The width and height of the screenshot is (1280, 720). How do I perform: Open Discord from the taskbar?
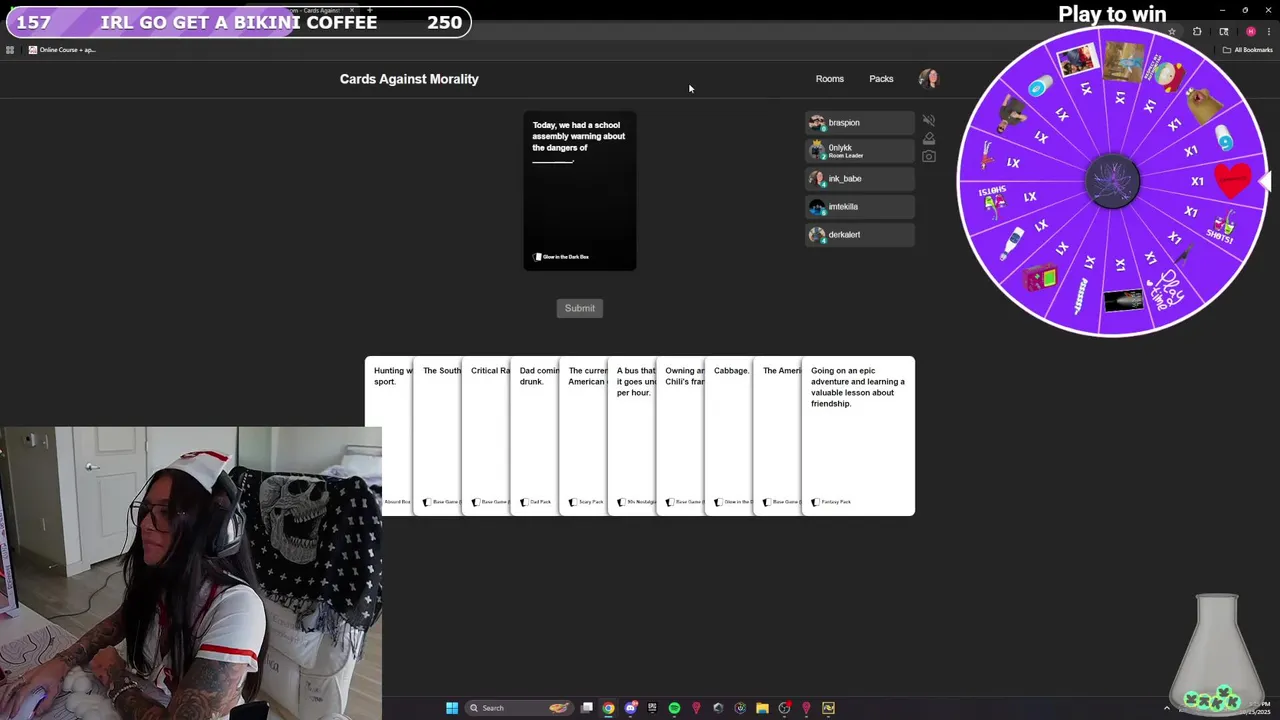tap(630, 708)
